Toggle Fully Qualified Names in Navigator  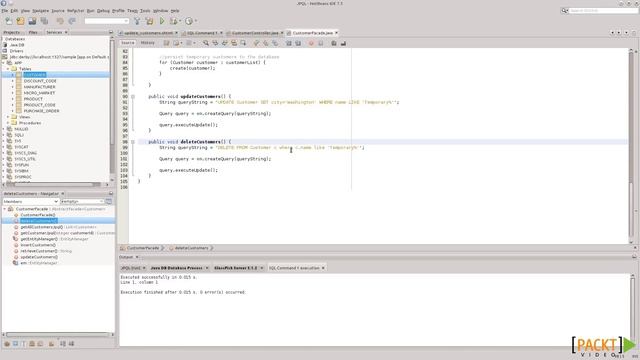[51, 344]
